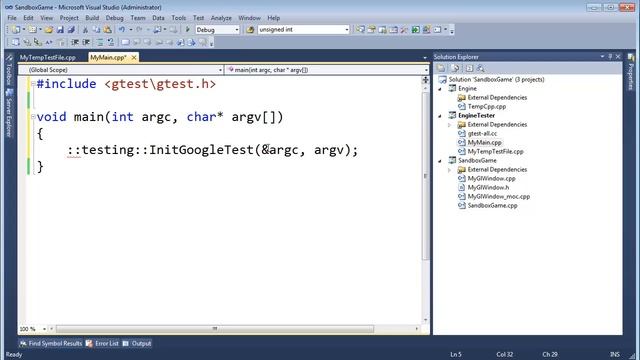Screen dimensions: 640x360
Task: Expand External Dependencies under EngineTester
Action: click(x=450, y=125)
